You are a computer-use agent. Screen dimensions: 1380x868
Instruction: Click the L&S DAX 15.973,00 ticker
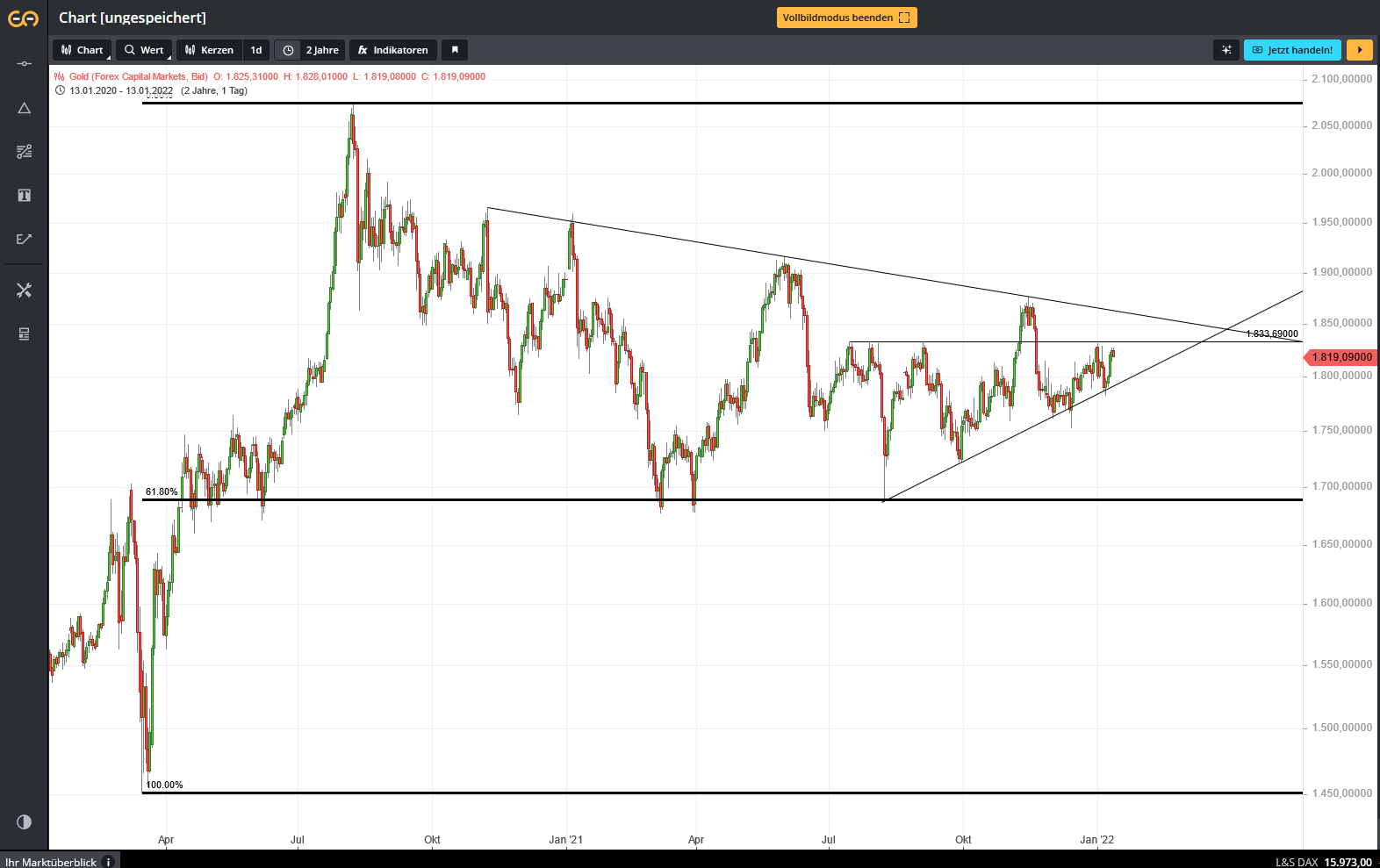point(1324,862)
